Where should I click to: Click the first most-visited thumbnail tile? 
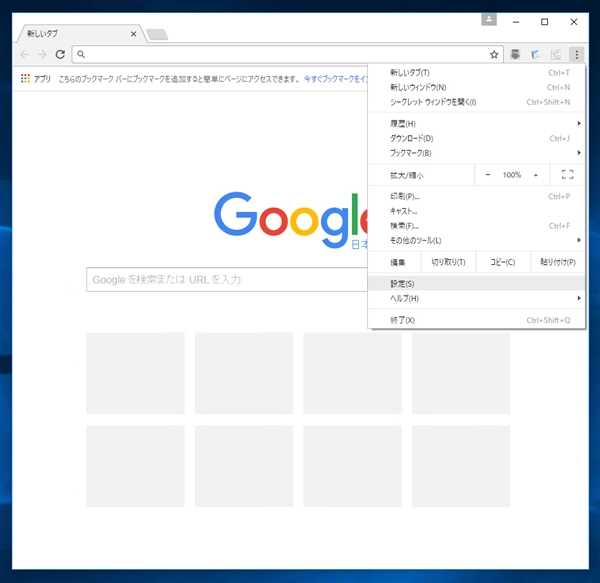pyautogui.click(x=135, y=373)
